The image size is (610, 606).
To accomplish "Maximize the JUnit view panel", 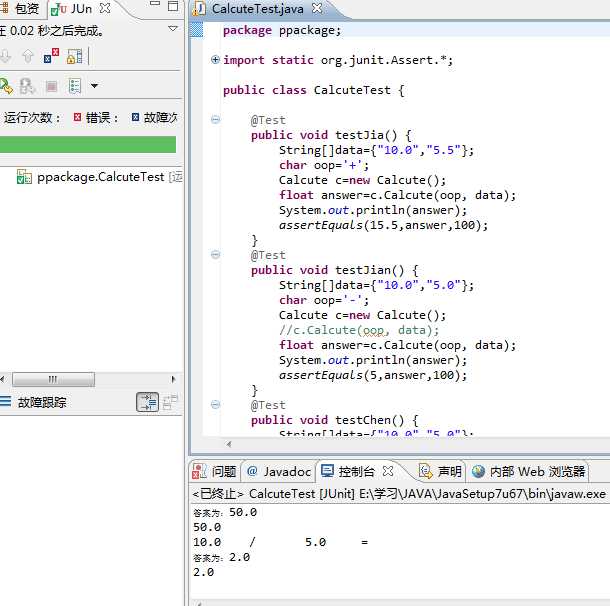I will (x=173, y=6).
